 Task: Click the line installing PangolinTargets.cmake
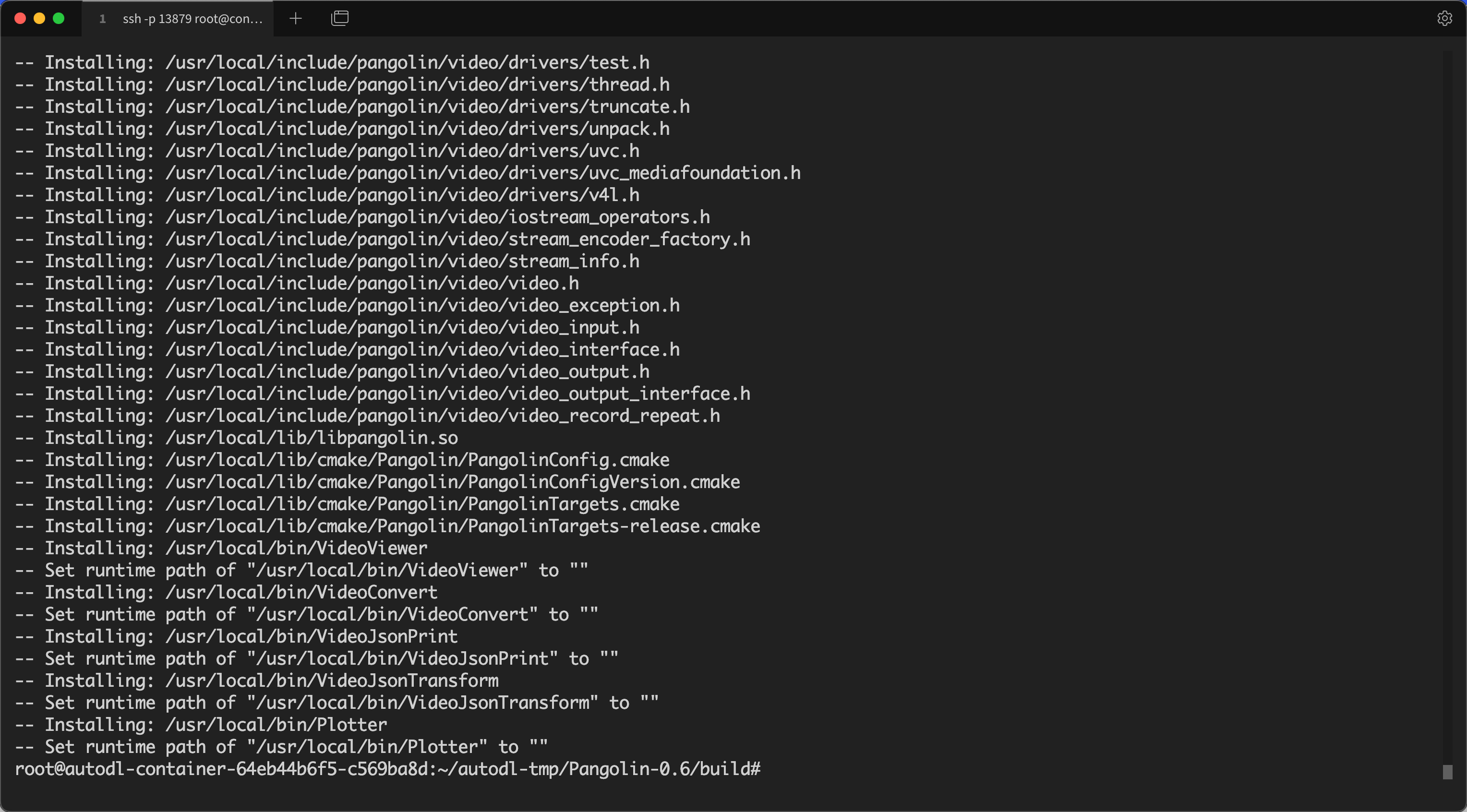coord(348,504)
